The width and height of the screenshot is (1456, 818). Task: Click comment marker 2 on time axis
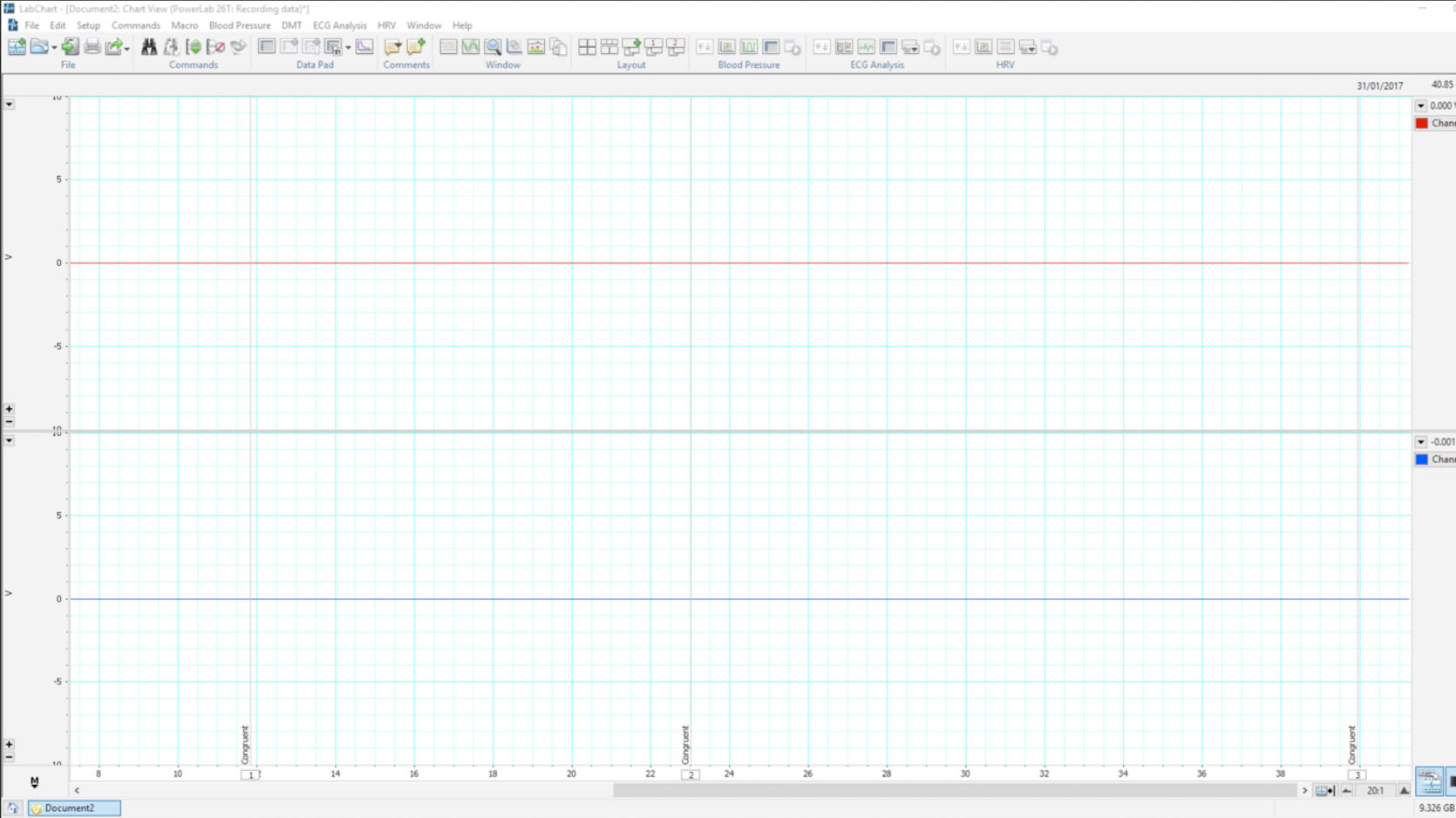(x=690, y=774)
